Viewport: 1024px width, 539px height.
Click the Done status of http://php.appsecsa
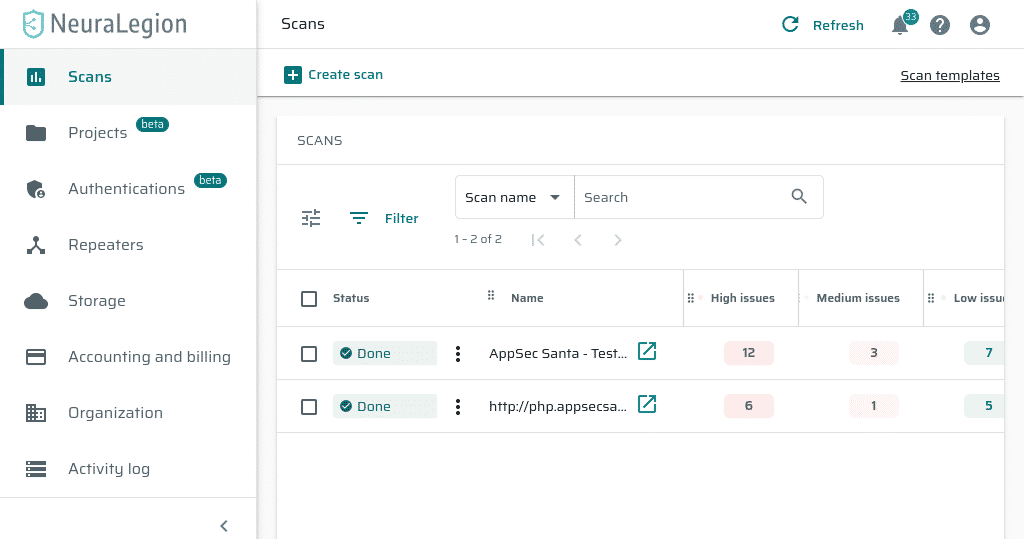point(385,406)
